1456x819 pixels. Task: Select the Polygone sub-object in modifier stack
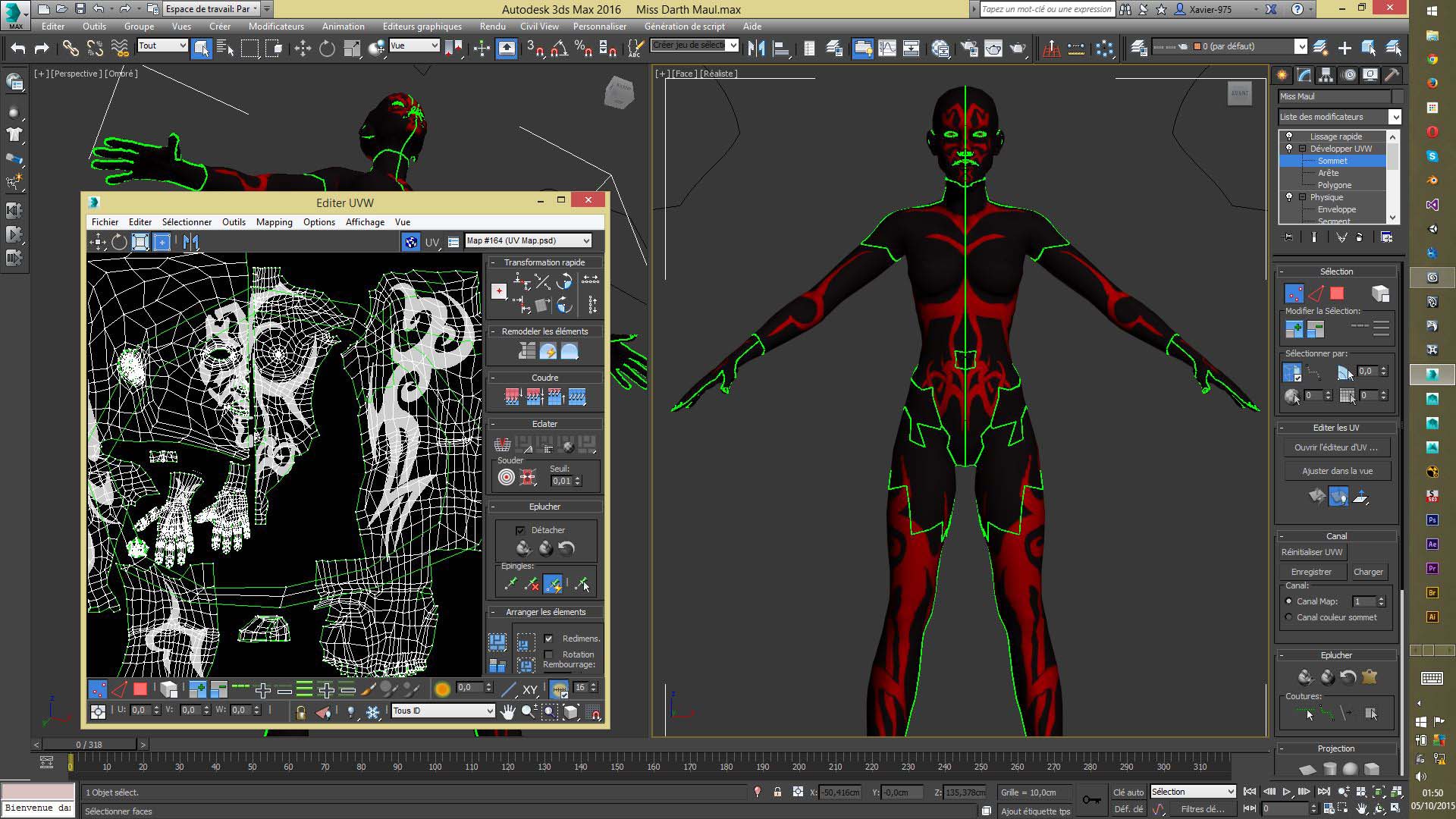(x=1334, y=185)
